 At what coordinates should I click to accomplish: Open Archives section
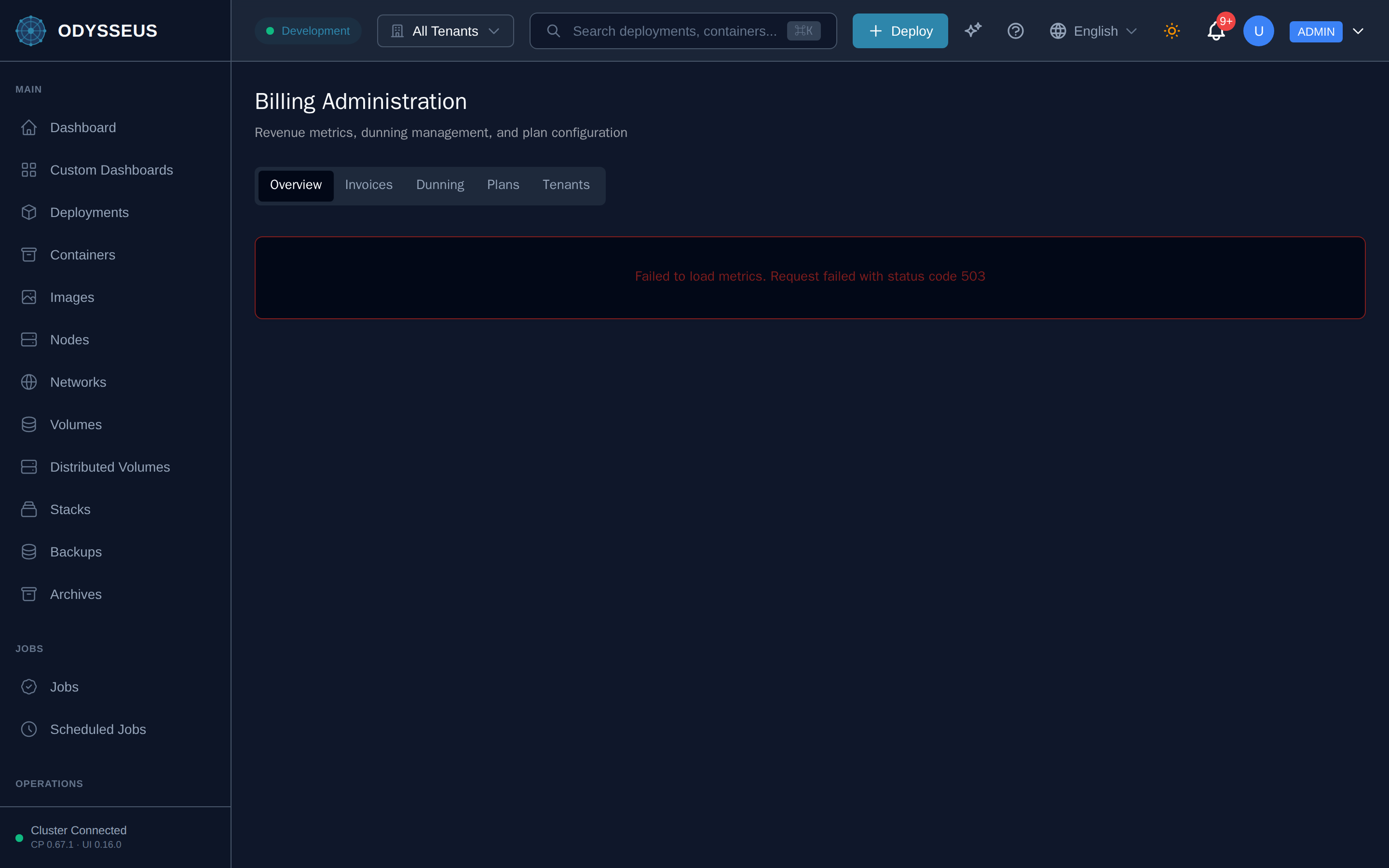(x=115, y=595)
